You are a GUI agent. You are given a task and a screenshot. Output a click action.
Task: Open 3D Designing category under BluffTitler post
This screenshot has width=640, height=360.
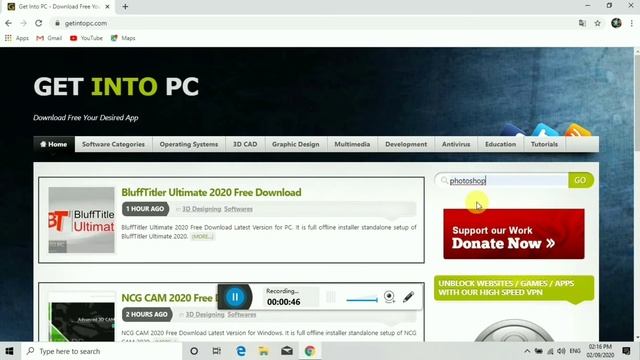(x=202, y=209)
